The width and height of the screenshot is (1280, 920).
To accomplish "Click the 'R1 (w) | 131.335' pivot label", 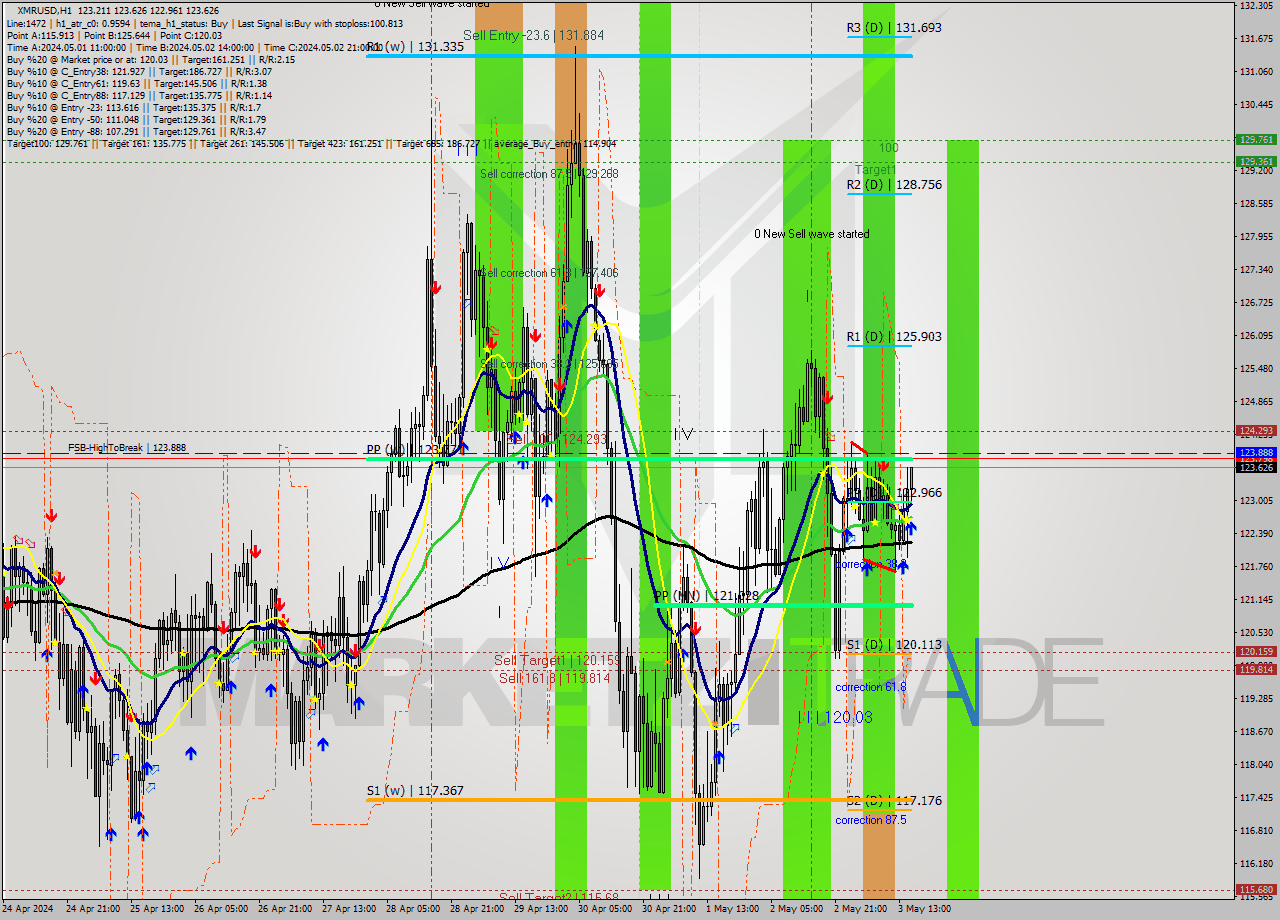I will click(414, 47).
